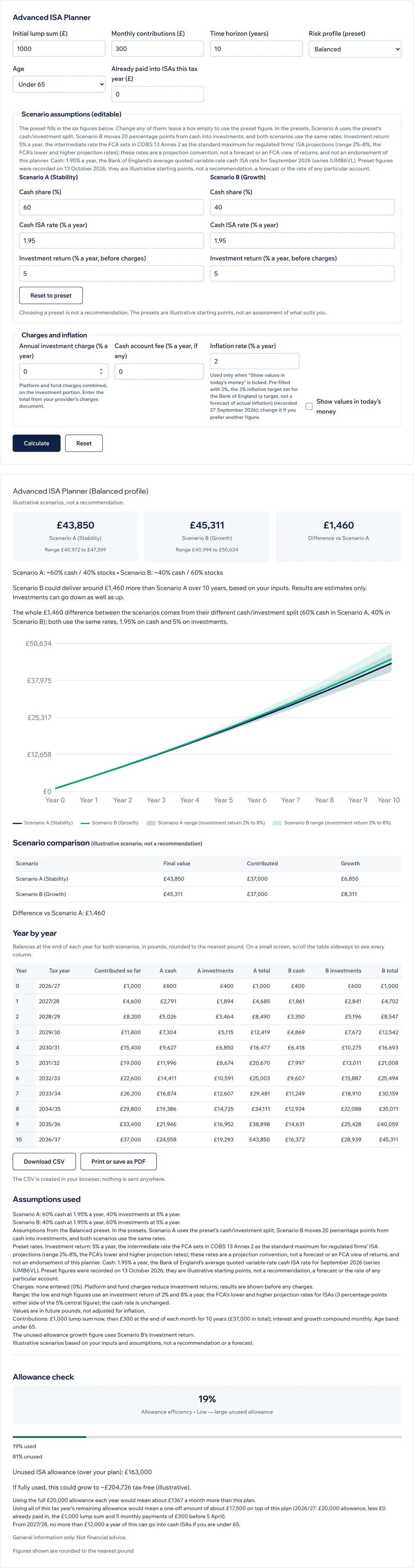
Task: Click the Download CSV button
Action: coord(44,1161)
